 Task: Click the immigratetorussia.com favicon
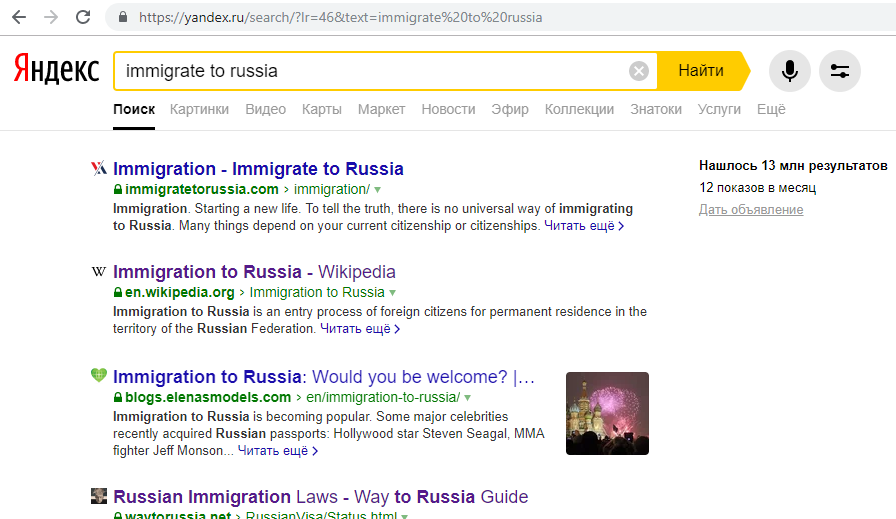click(99, 168)
